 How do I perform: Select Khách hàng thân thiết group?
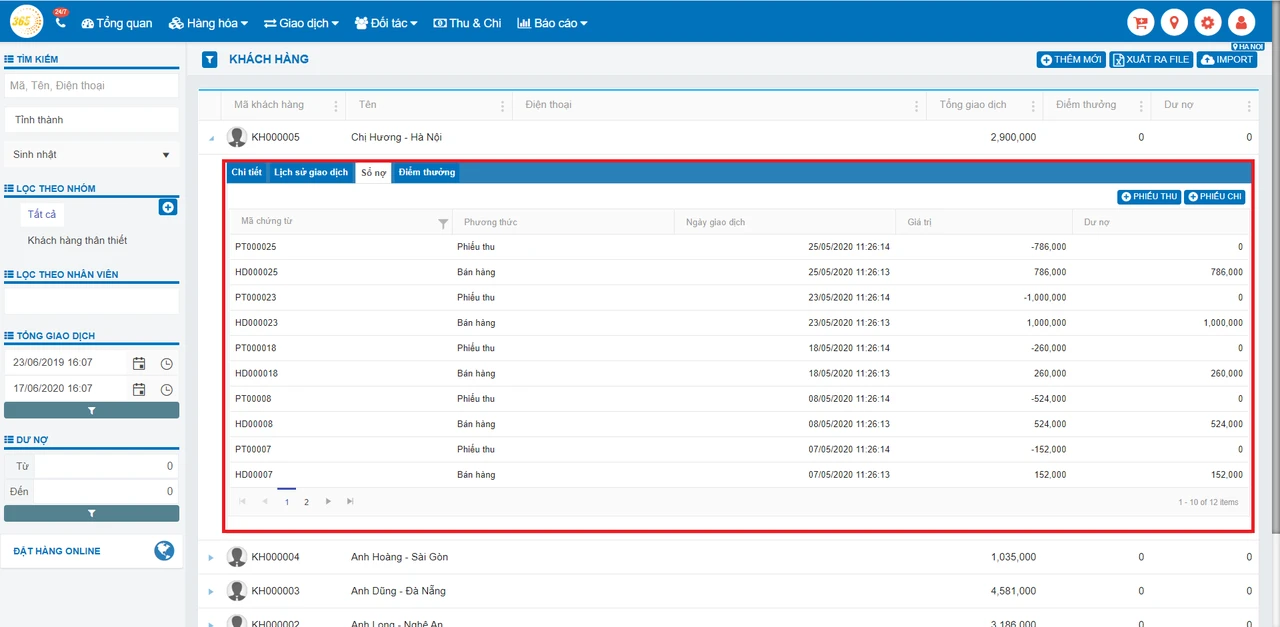(77, 240)
